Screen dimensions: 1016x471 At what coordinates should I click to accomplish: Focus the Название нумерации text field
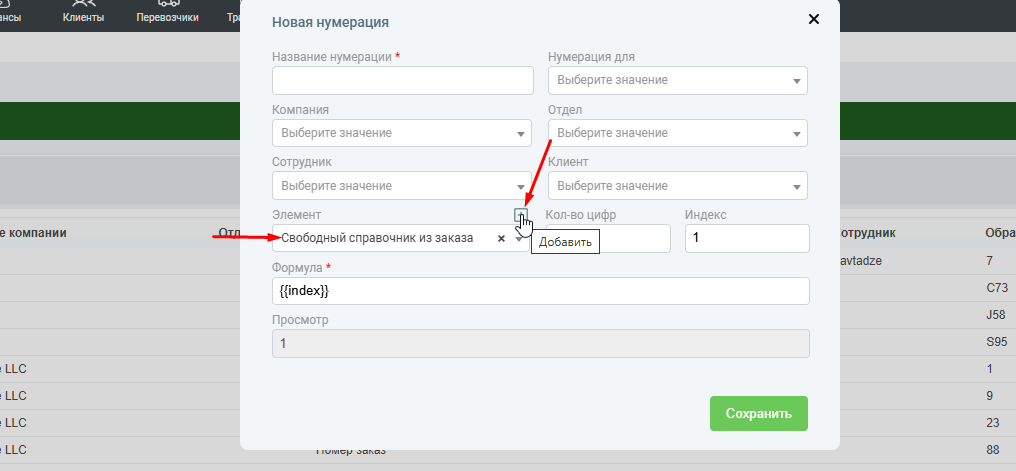402,81
